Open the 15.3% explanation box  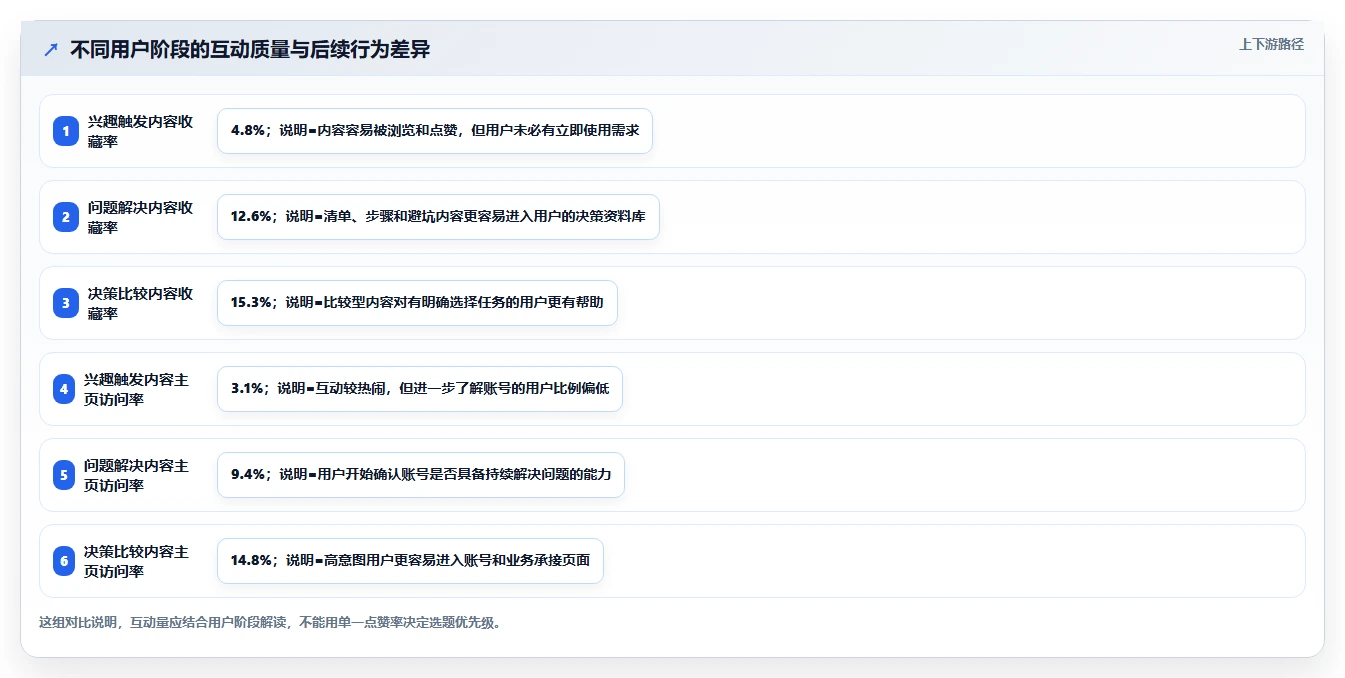pyautogui.click(x=417, y=303)
